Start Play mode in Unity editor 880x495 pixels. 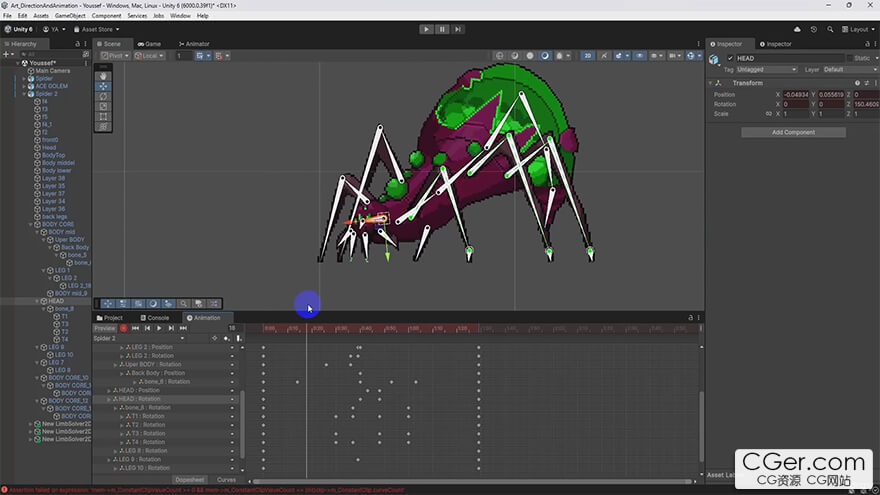click(x=427, y=29)
